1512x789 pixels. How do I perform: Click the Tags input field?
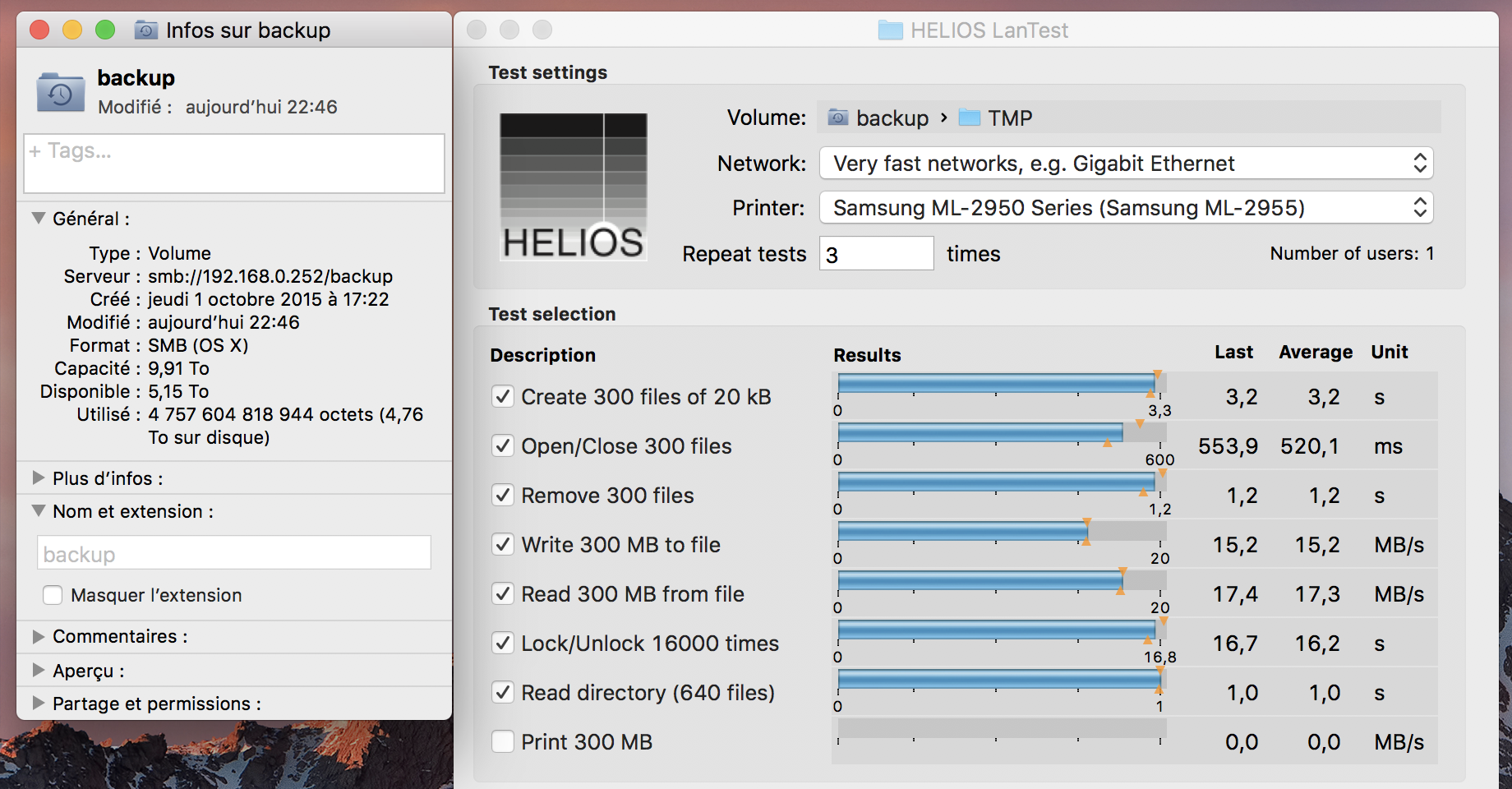click(234, 164)
